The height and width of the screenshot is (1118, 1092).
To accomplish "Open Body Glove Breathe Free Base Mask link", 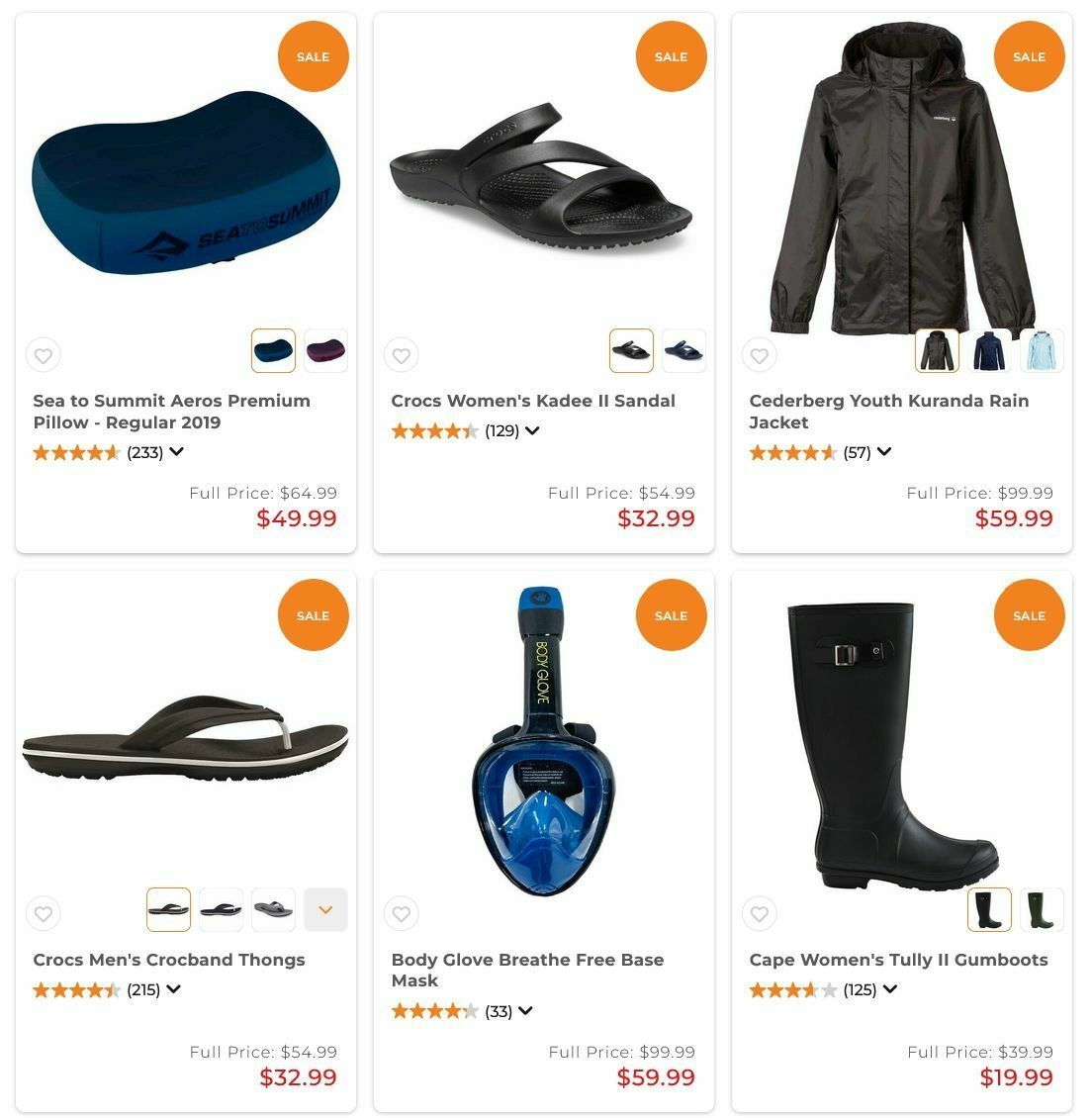I will coord(527,970).
